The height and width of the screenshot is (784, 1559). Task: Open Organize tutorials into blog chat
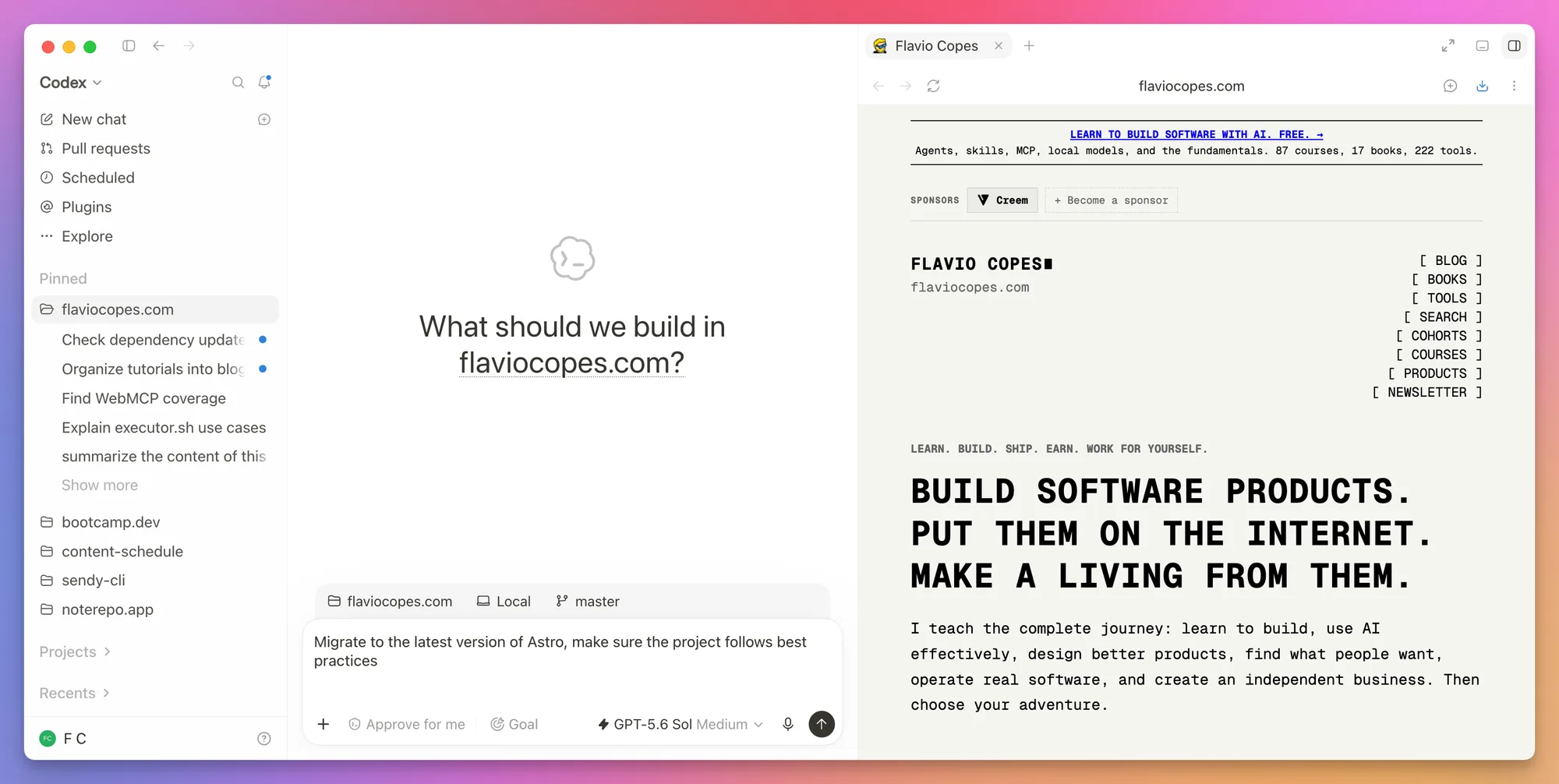tap(154, 369)
